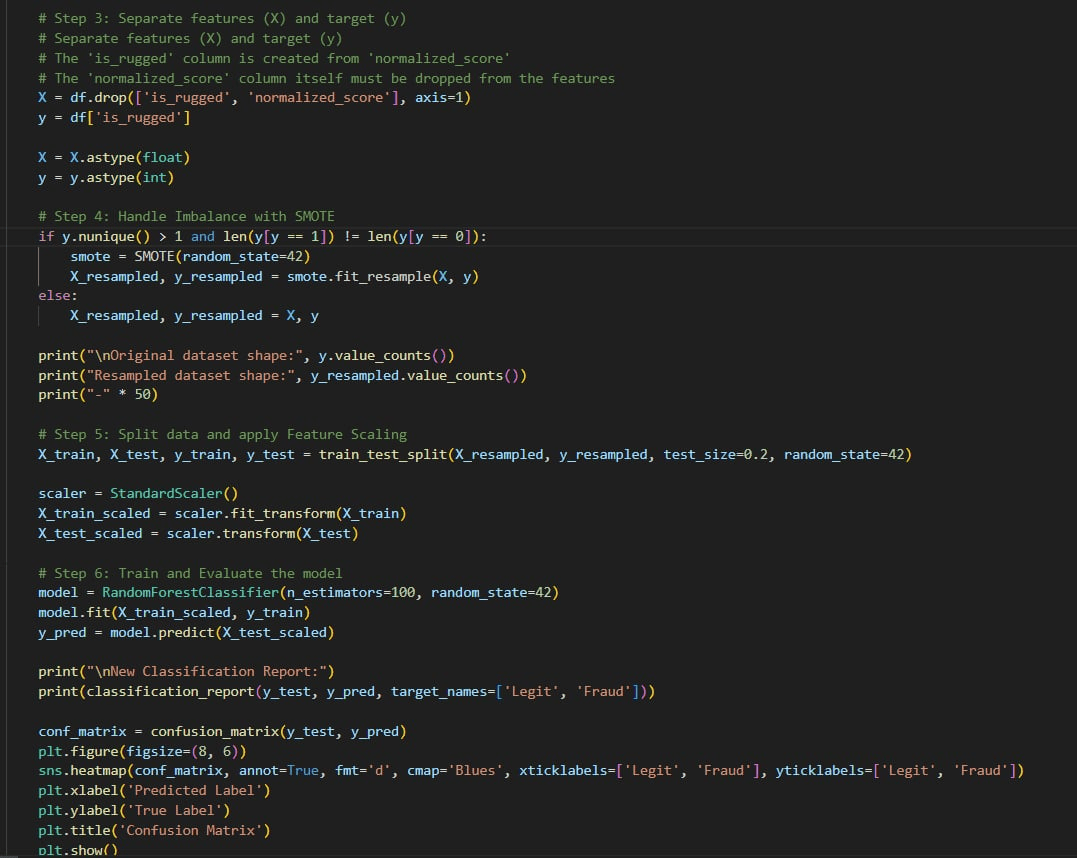1077x858 pixels.
Task: Click the plt.title('Confusion Matrix') line
Action: 155,831
